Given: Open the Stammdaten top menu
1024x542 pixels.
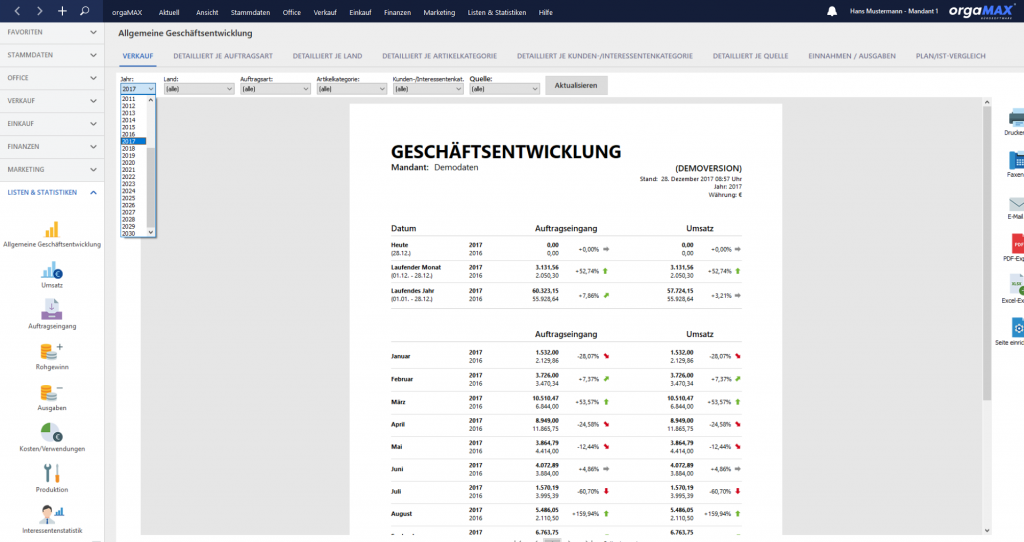Looking at the screenshot, I should (x=250, y=12).
